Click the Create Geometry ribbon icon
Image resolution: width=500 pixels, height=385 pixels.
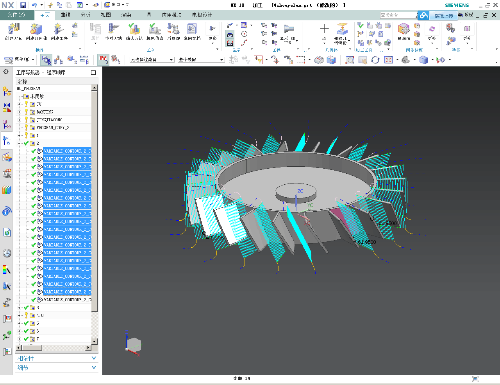pos(36,32)
